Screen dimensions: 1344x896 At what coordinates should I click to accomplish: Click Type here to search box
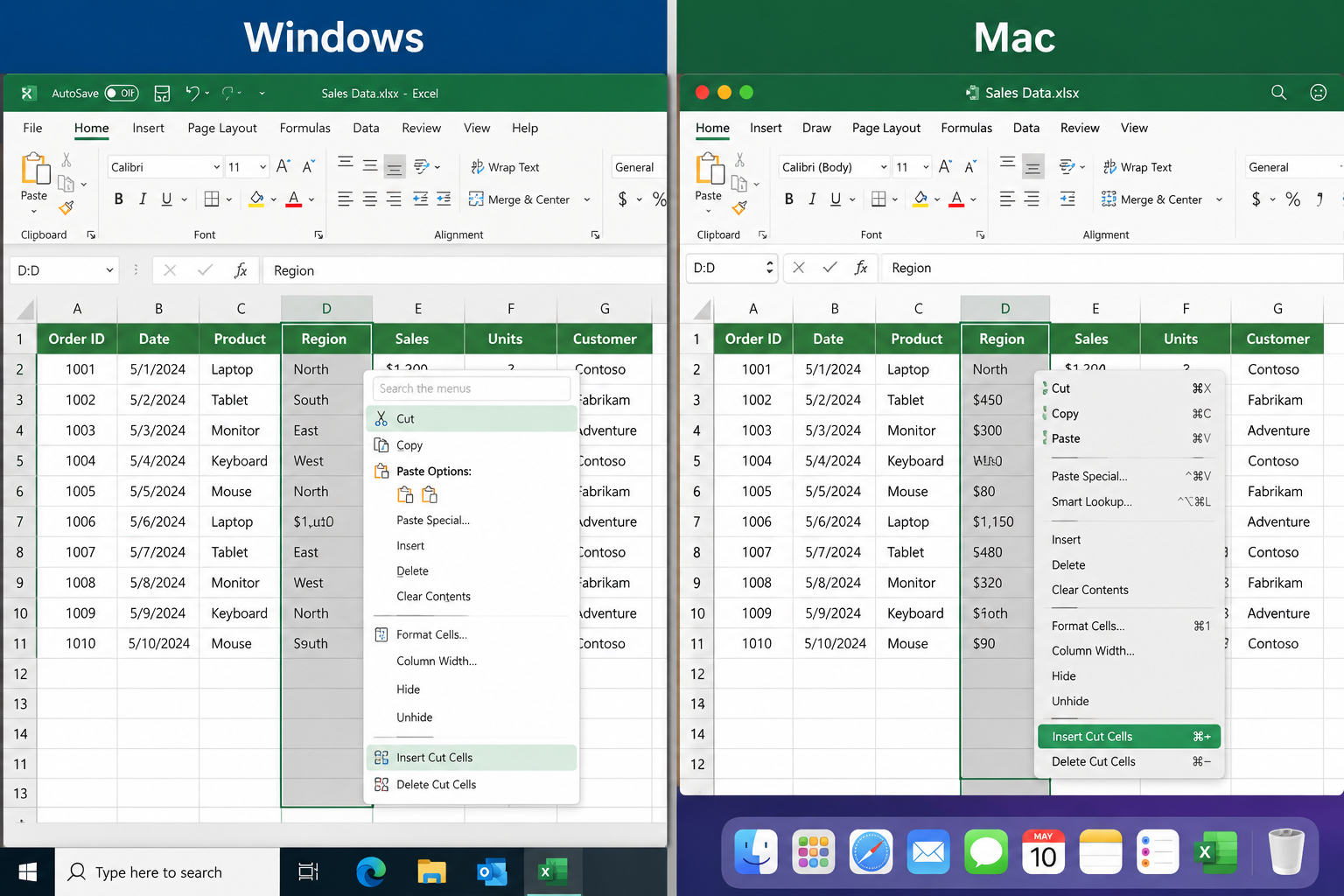click(x=167, y=872)
